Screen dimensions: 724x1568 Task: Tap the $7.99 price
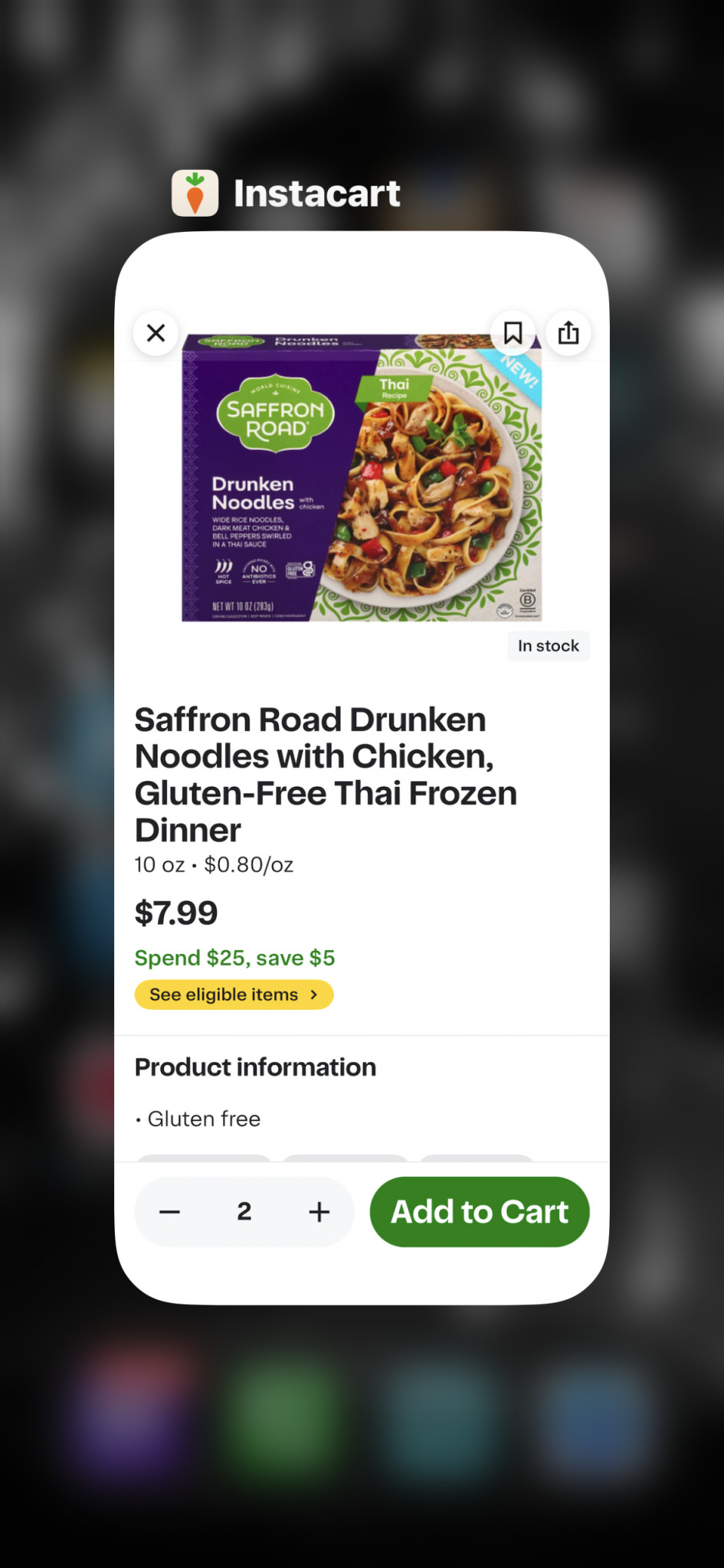(x=176, y=913)
